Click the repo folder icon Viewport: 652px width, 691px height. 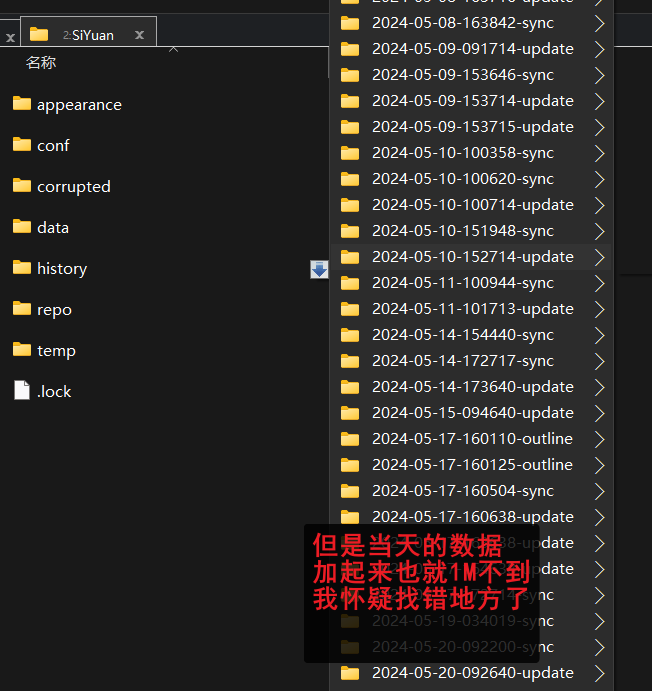[x=22, y=308]
